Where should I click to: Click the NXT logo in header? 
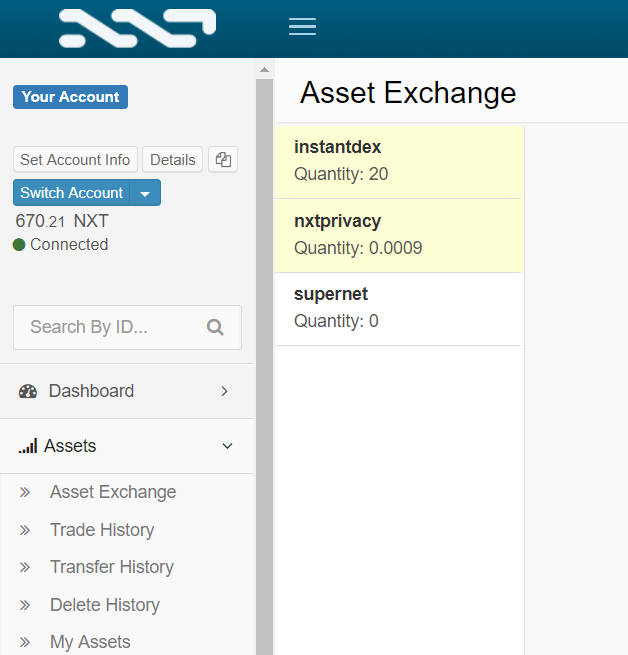137,28
